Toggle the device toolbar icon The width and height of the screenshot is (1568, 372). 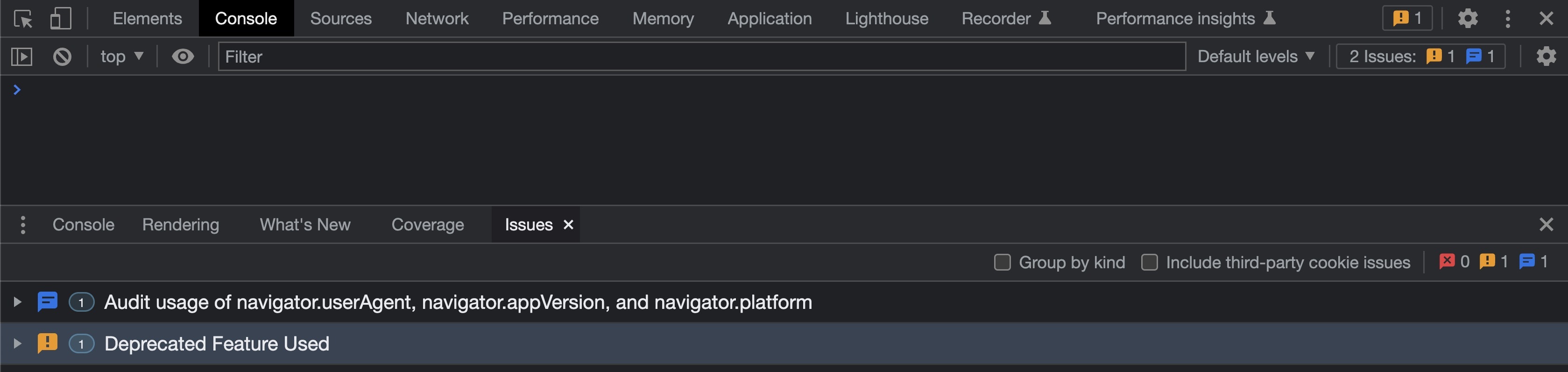[x=60, y=19]
